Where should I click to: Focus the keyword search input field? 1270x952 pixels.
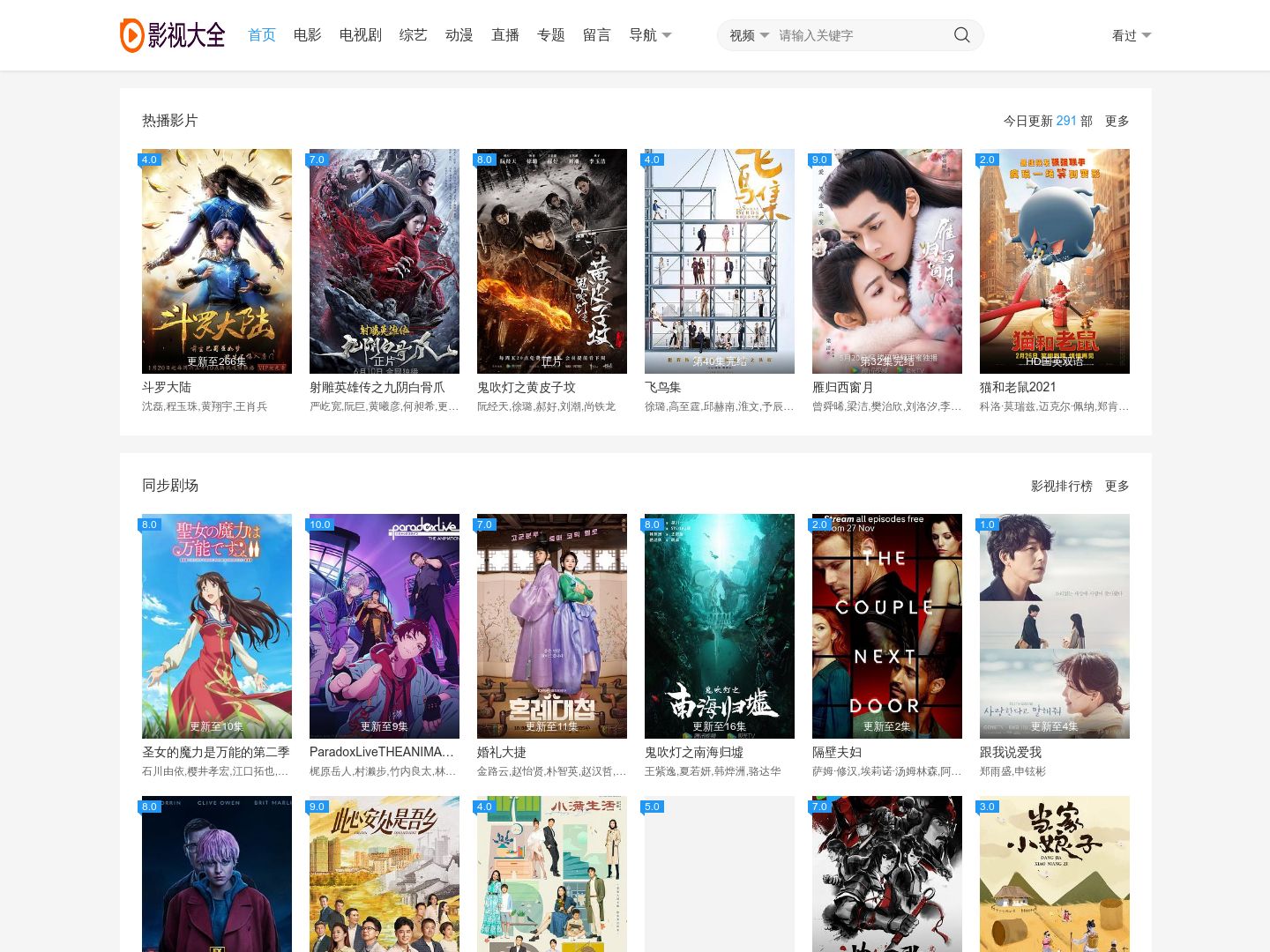pyautogui.click(x=860, y=35)
